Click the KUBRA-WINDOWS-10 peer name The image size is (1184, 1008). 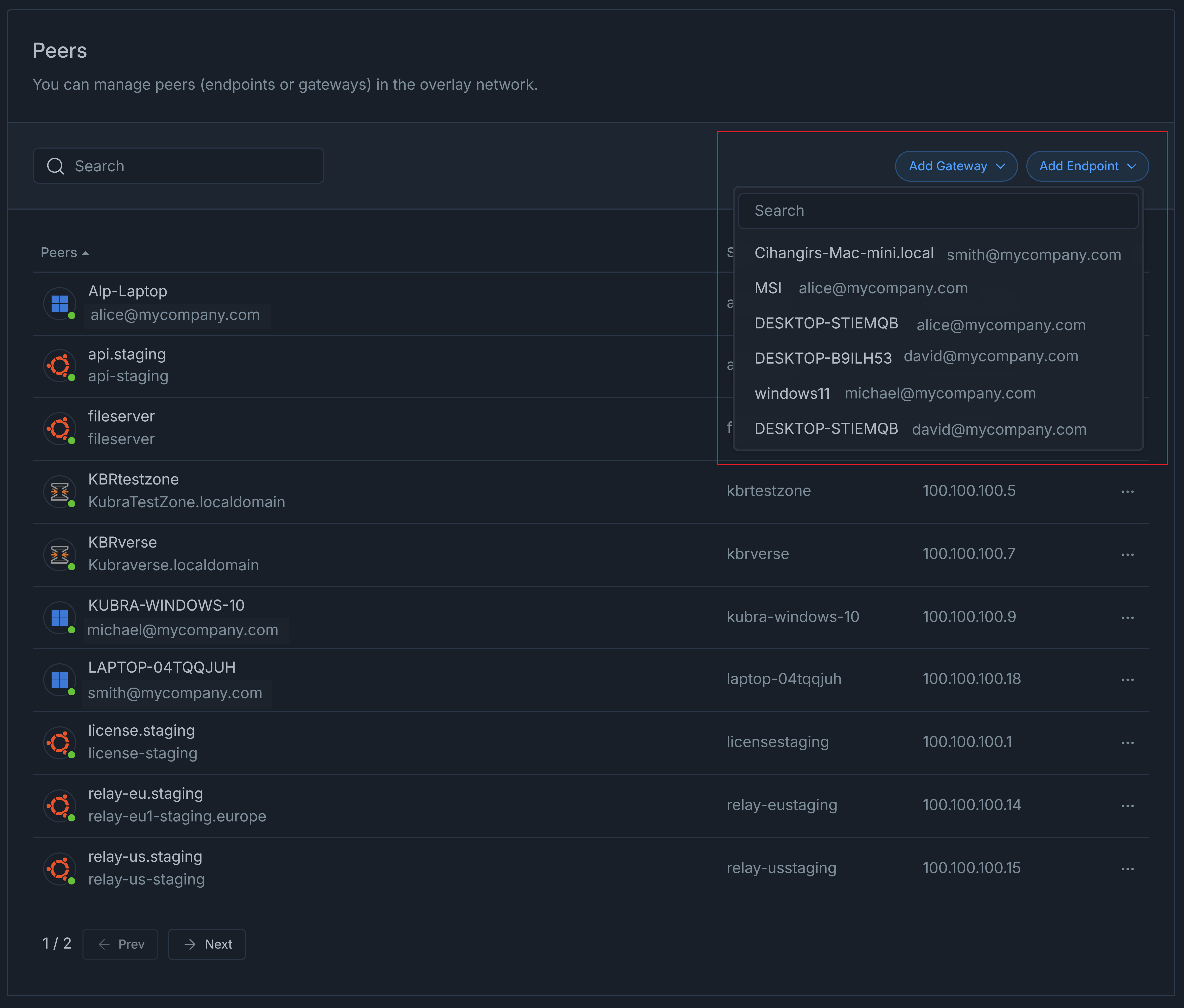[x=166, y=606]
